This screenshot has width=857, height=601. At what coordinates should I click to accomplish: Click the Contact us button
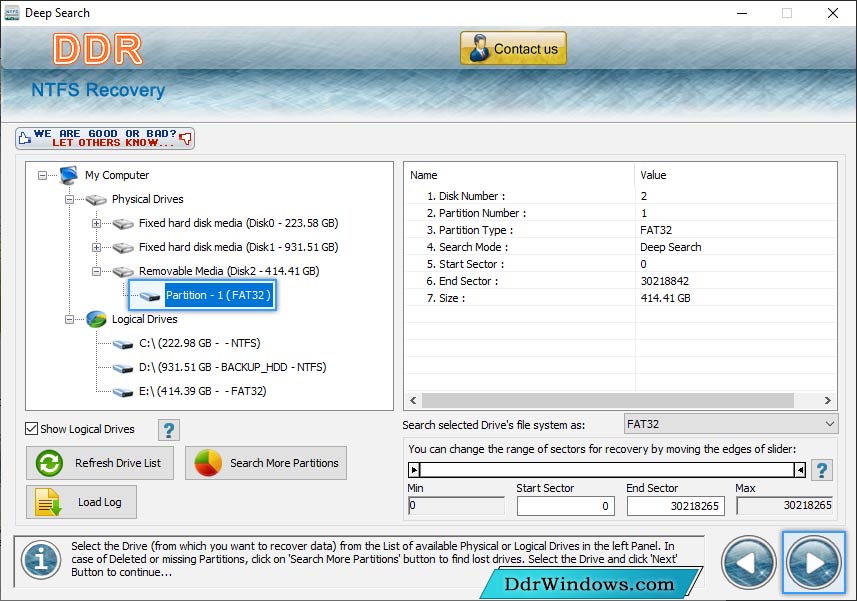pos(513,48)
